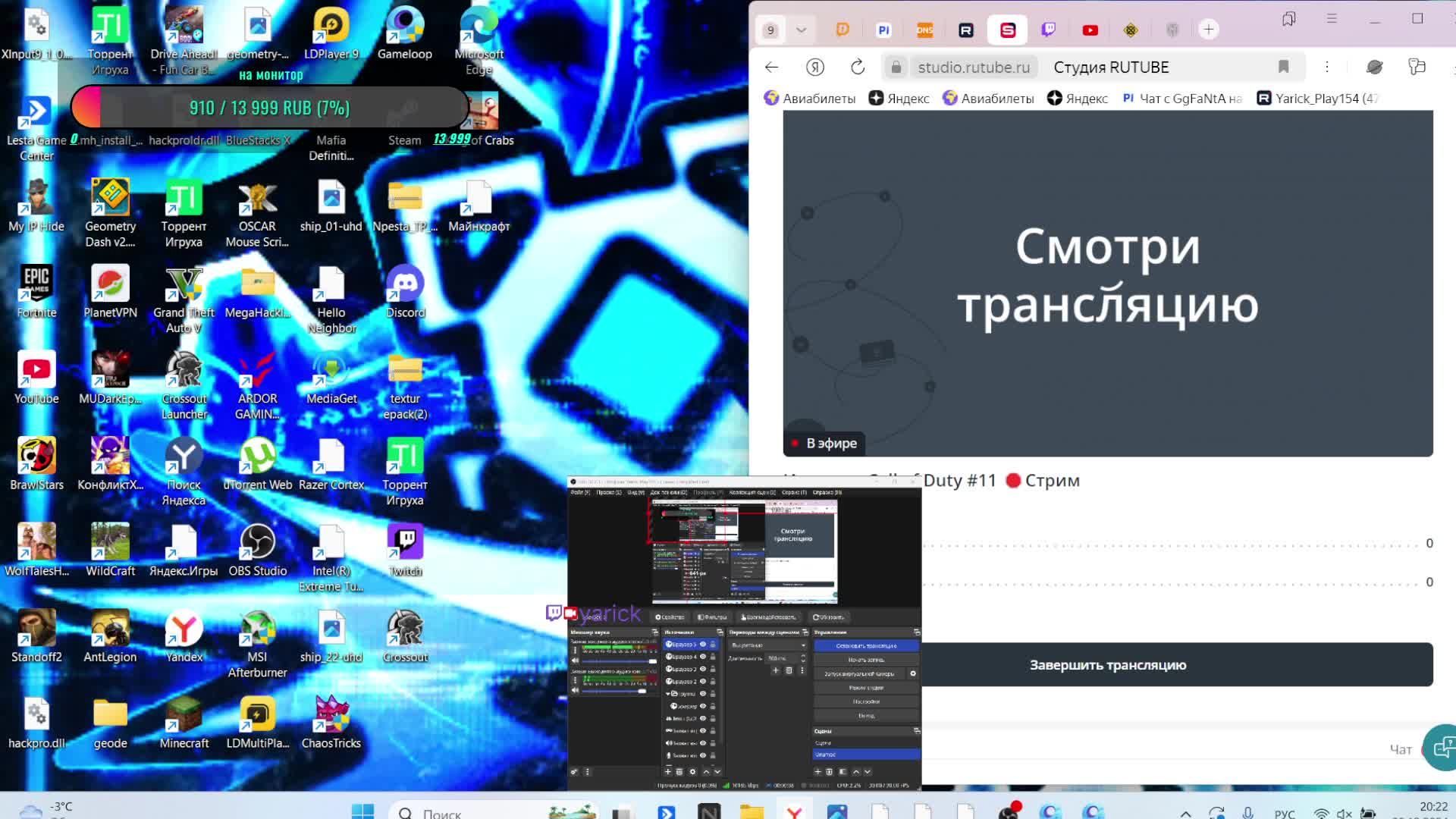Click the Windows taskbar search field
Screen dimensions: 1456x819
[455, 813]
